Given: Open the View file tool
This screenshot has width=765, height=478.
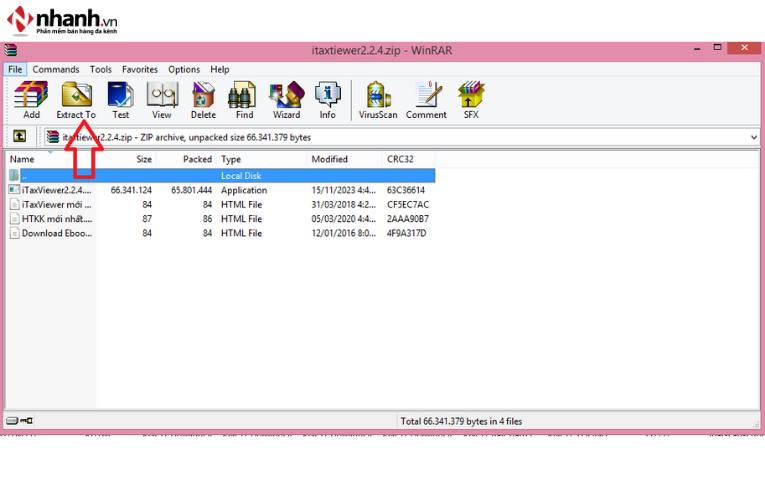Looking at the screenshot, I should tap(161, 100).
